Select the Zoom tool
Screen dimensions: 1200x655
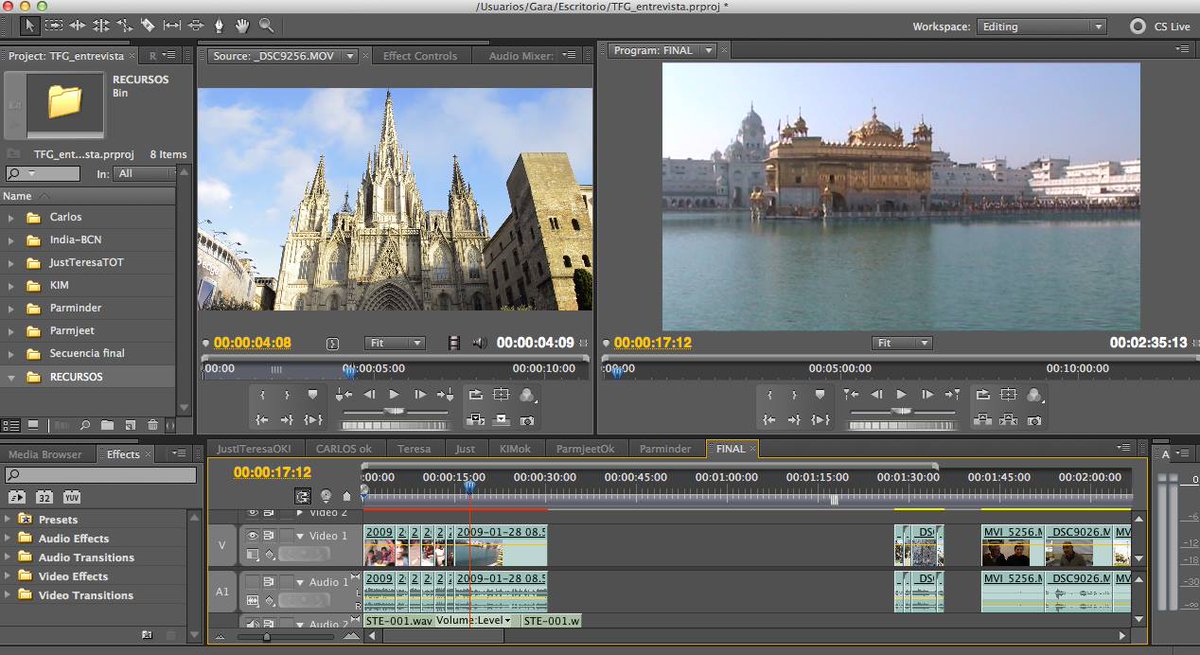tap(266, 25)
